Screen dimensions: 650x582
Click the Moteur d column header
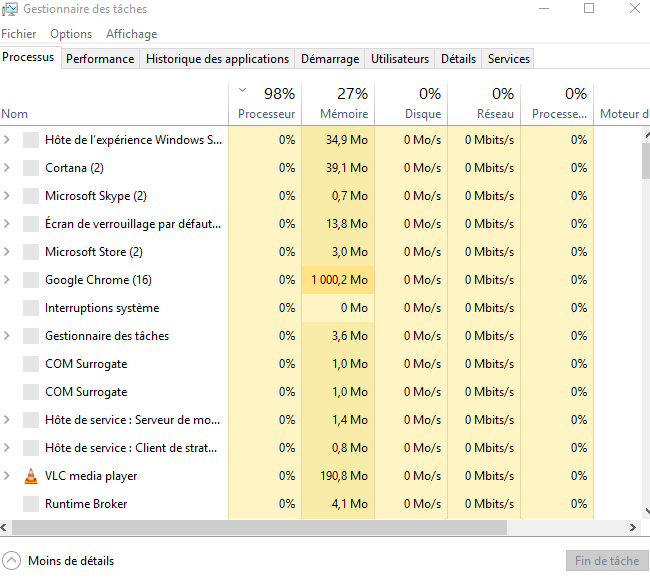pyautogui.click(x=622, y=104)
